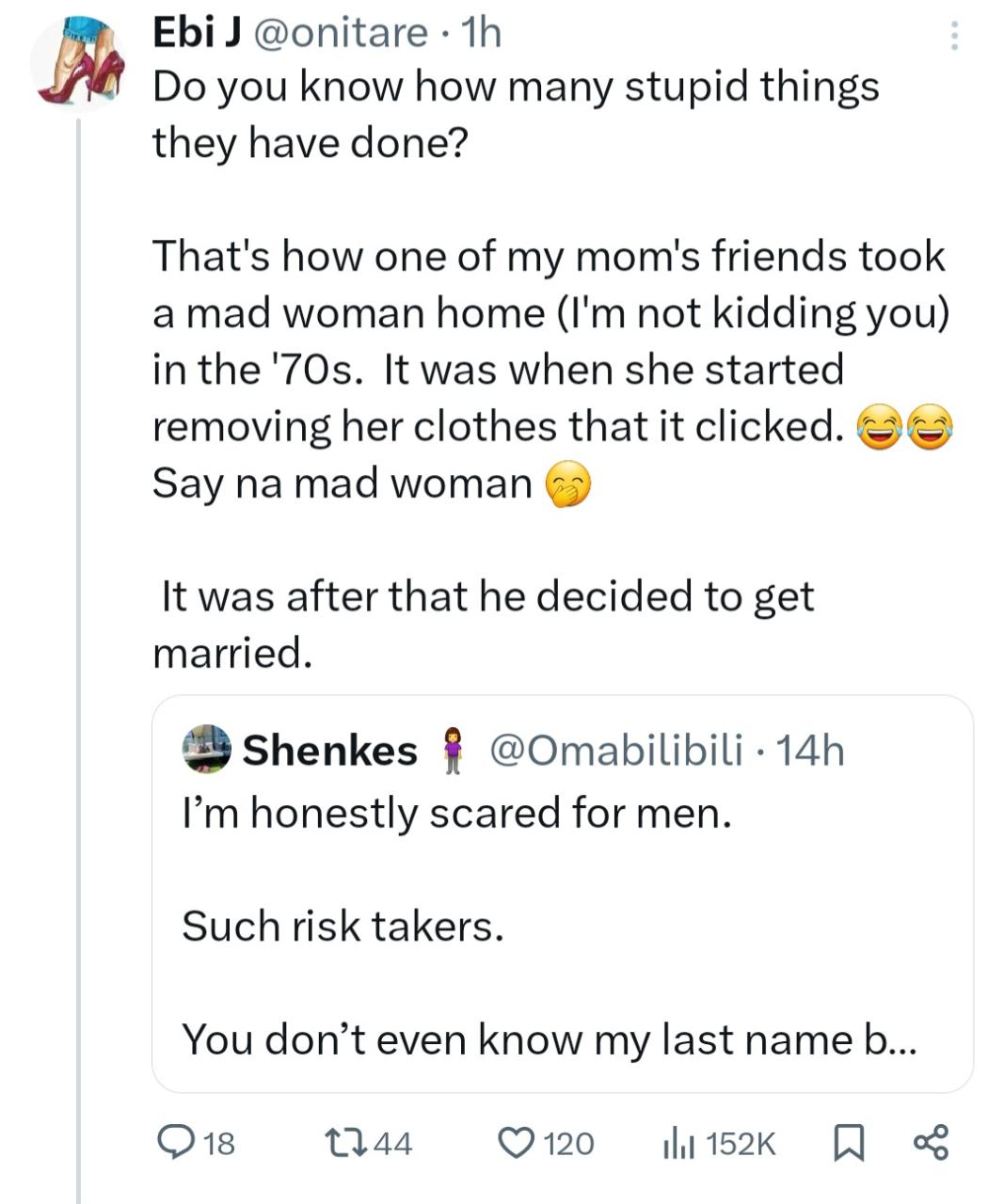Click the reply speech bubble icon

point(179,1144)
